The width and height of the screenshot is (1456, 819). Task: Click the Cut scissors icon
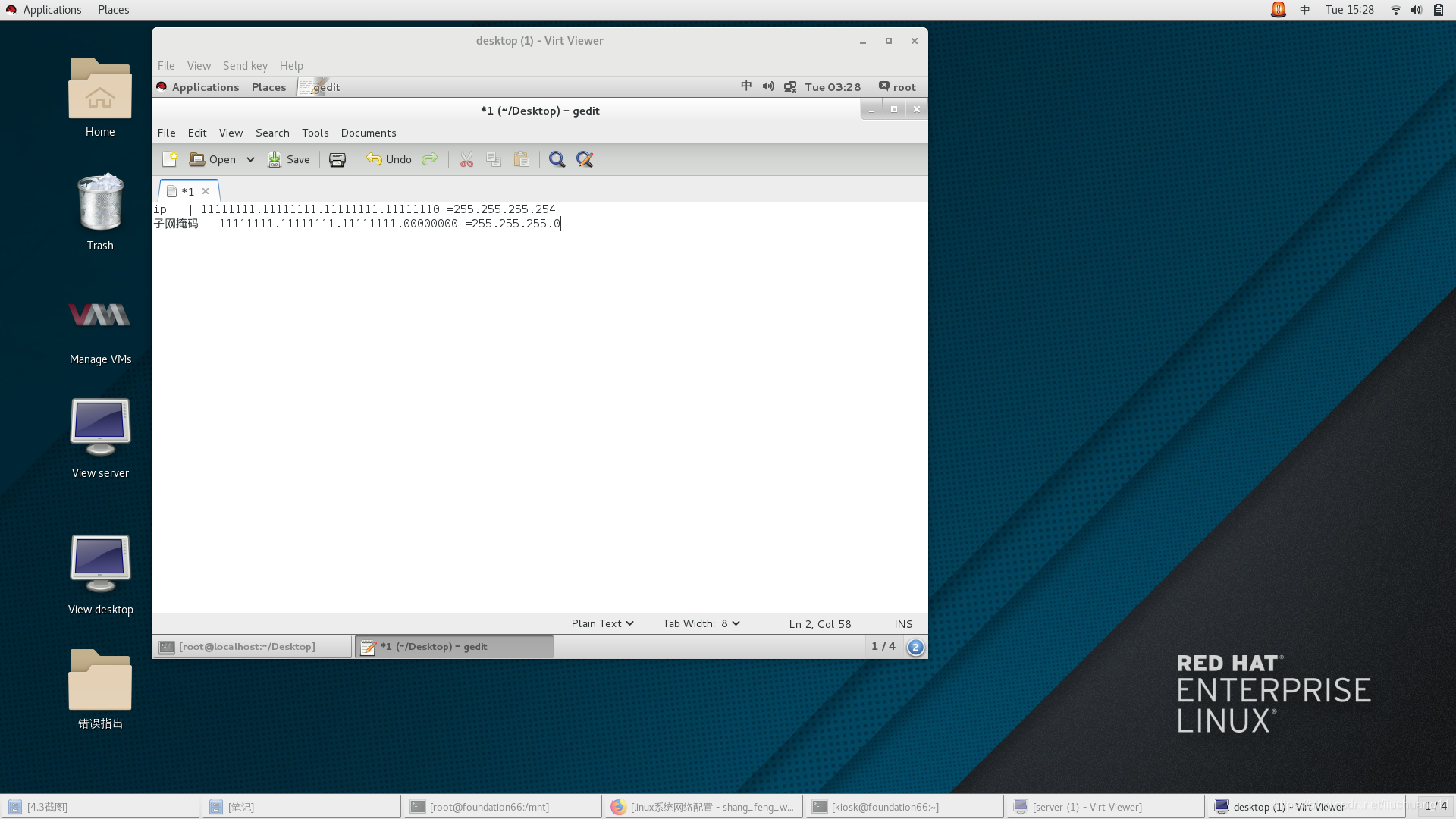coord(466,159)
